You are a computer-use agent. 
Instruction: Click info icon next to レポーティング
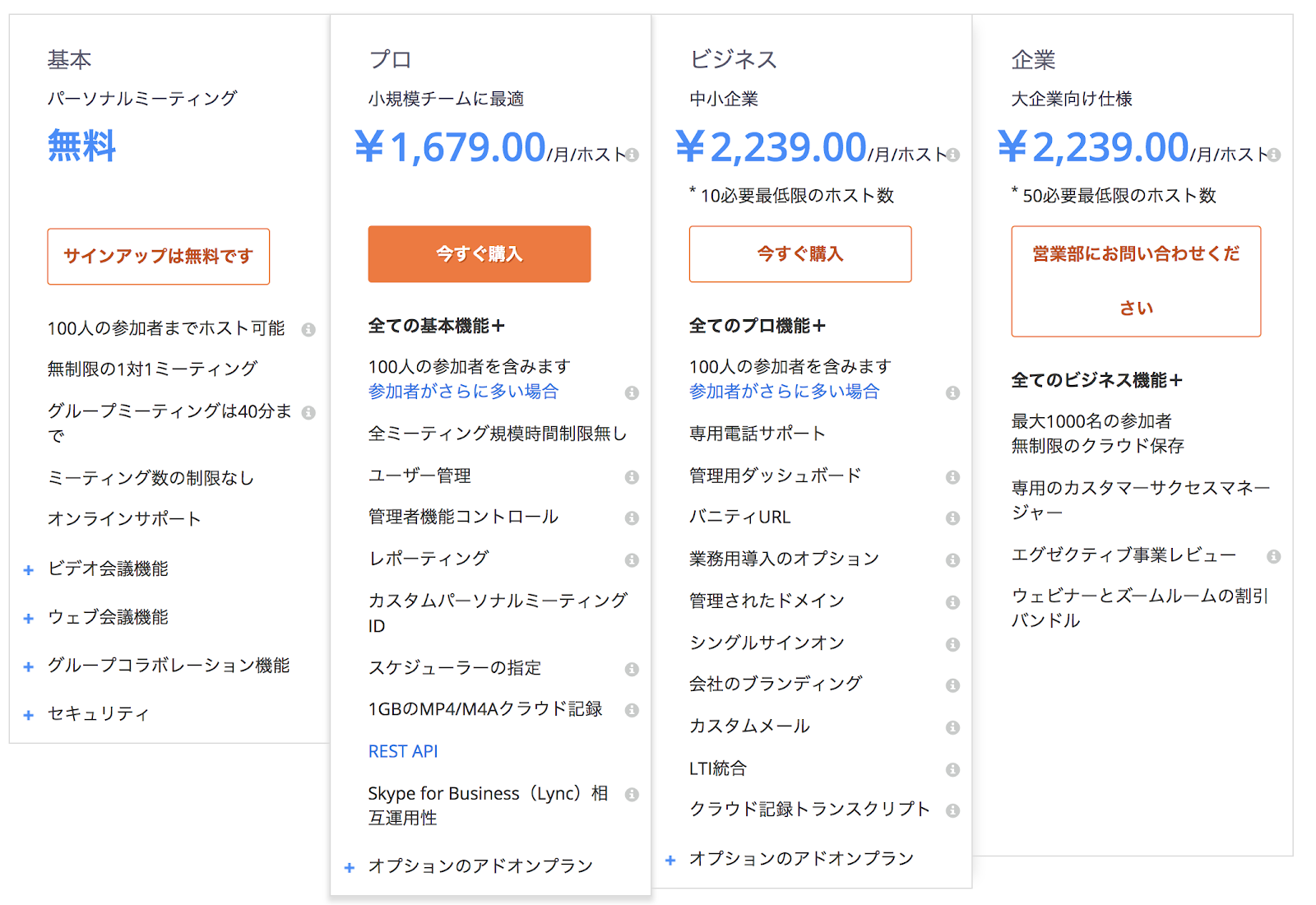coord(632,560)
